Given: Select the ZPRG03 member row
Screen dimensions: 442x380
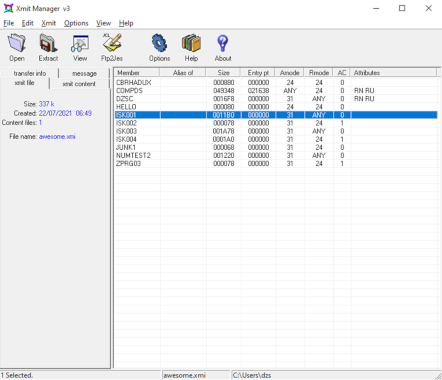Looking at the screenshot, I should [276, 164].
